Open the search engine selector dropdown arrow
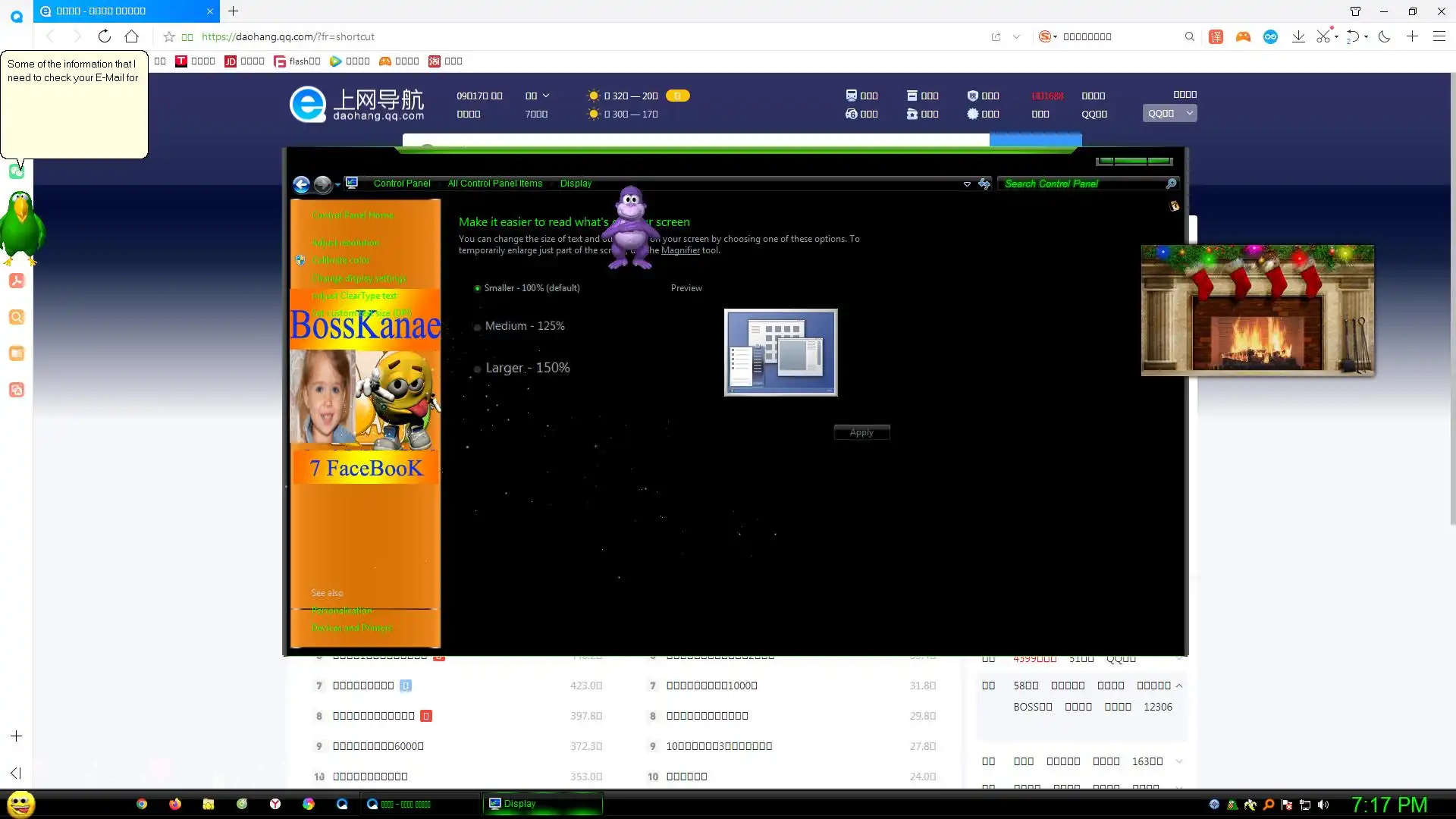The height and width of the screenshot is (819, 1456). coord(1055,36)
